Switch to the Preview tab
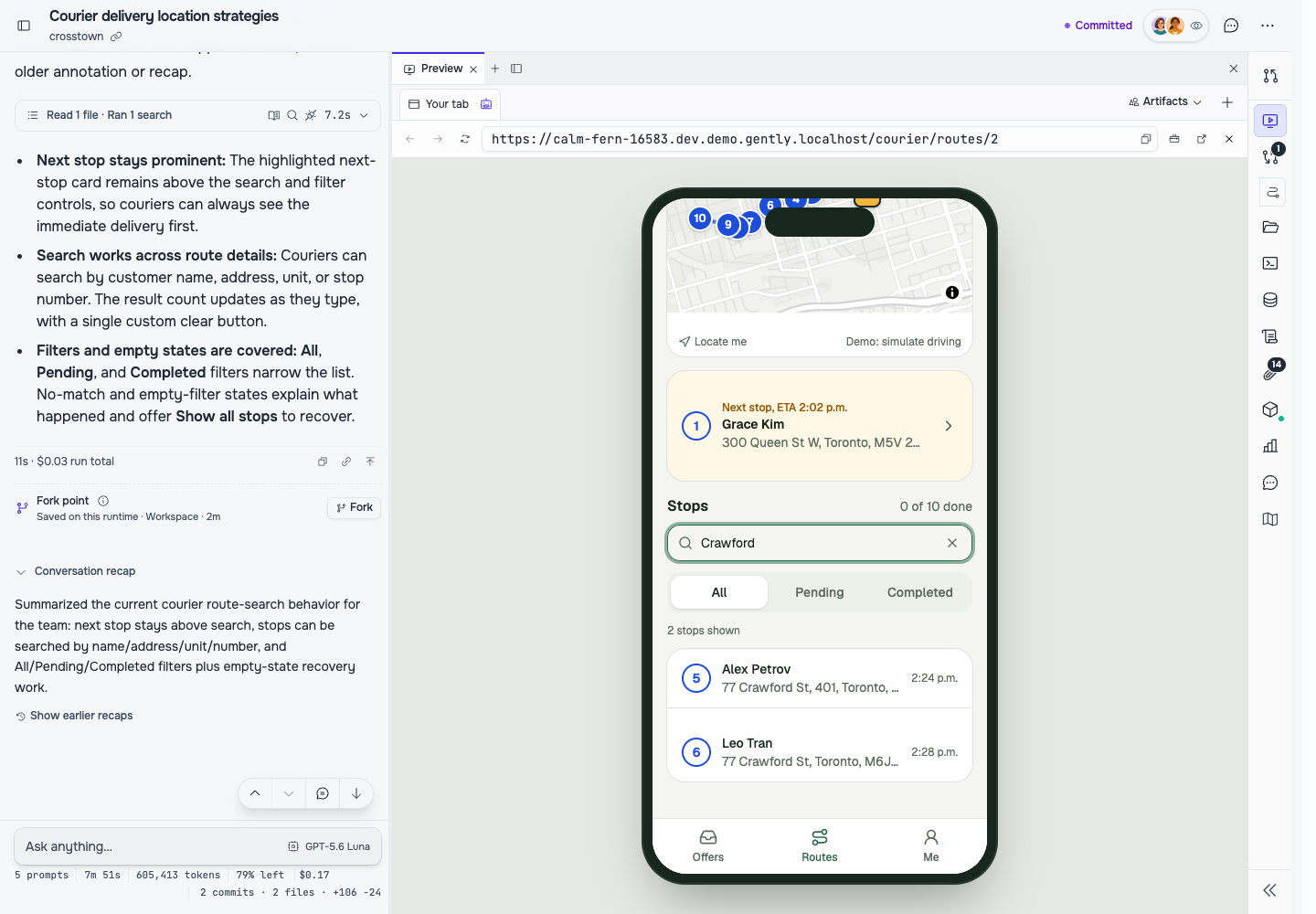This screenshot has height=914, width=1316. 441,69
